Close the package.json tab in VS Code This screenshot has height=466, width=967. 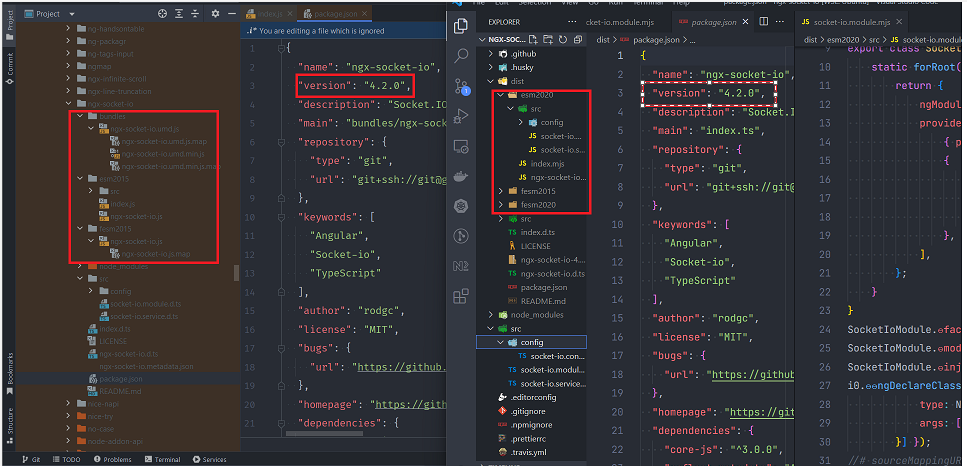745,22
